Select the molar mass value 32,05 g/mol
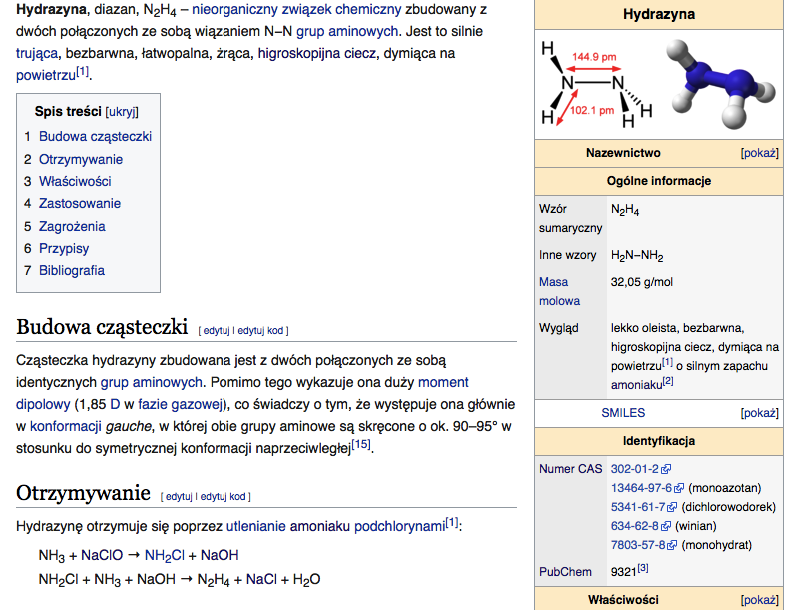 click(642, 282)
